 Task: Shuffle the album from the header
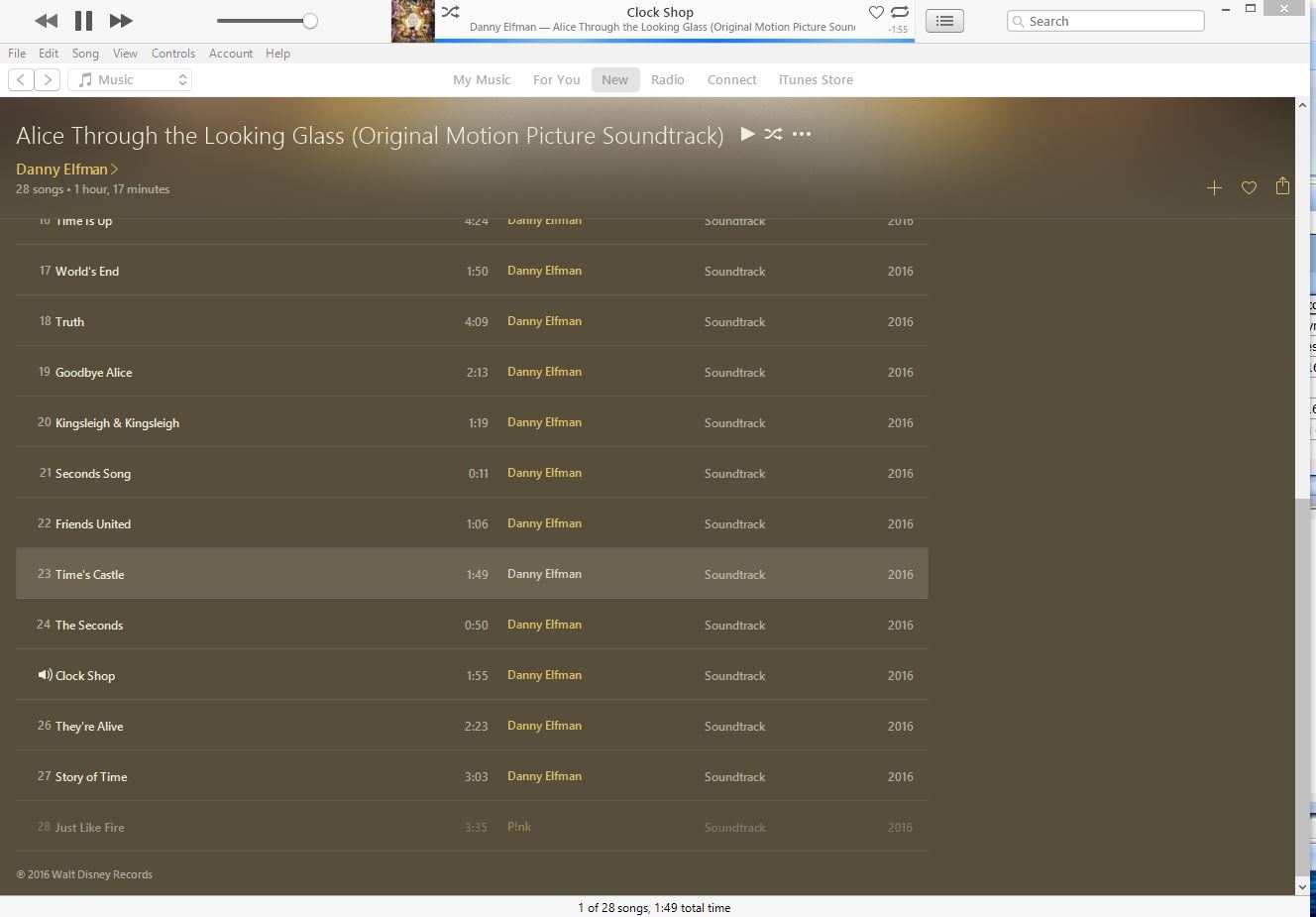click(774, 134)
